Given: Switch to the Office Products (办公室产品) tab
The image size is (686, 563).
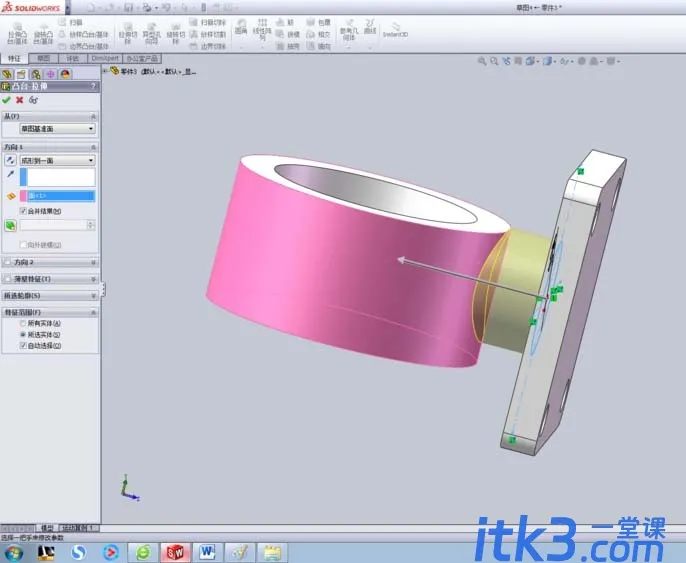Looking at the screenshot, I should [x=142, y=58].
